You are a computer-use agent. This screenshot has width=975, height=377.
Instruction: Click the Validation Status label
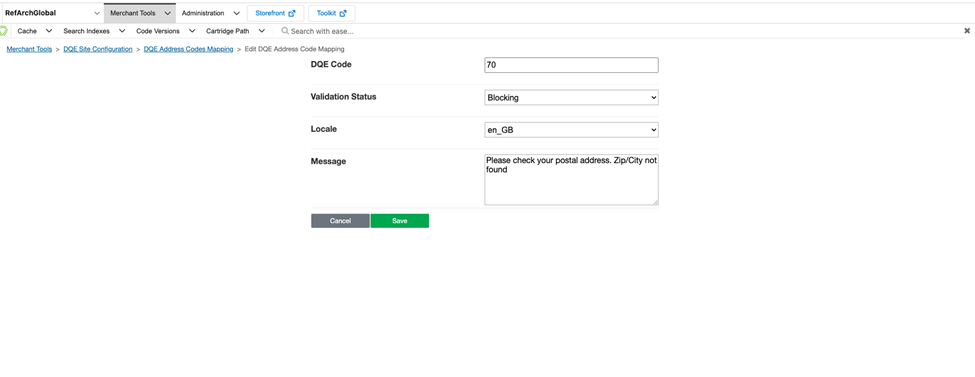click(x=343, y=96)
